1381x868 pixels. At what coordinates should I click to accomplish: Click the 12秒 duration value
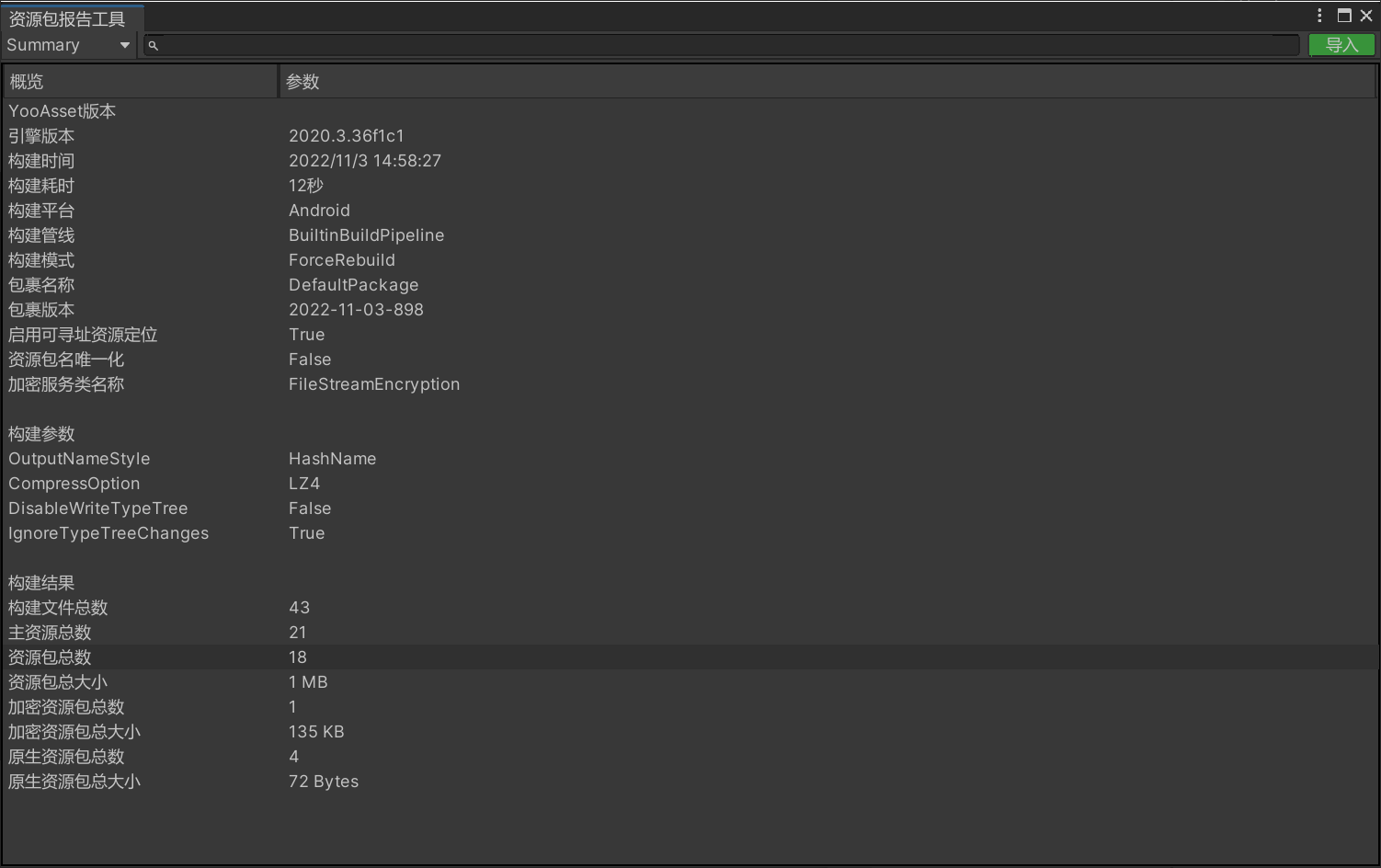click(306, 186)
